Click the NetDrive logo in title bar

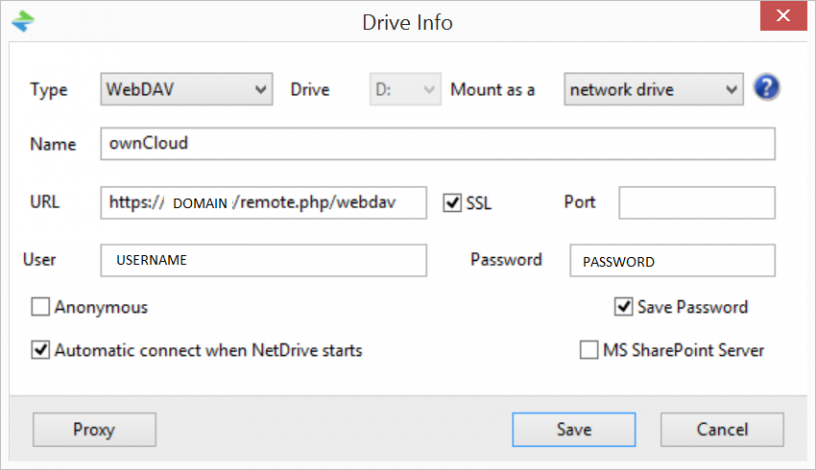point(23,21)
